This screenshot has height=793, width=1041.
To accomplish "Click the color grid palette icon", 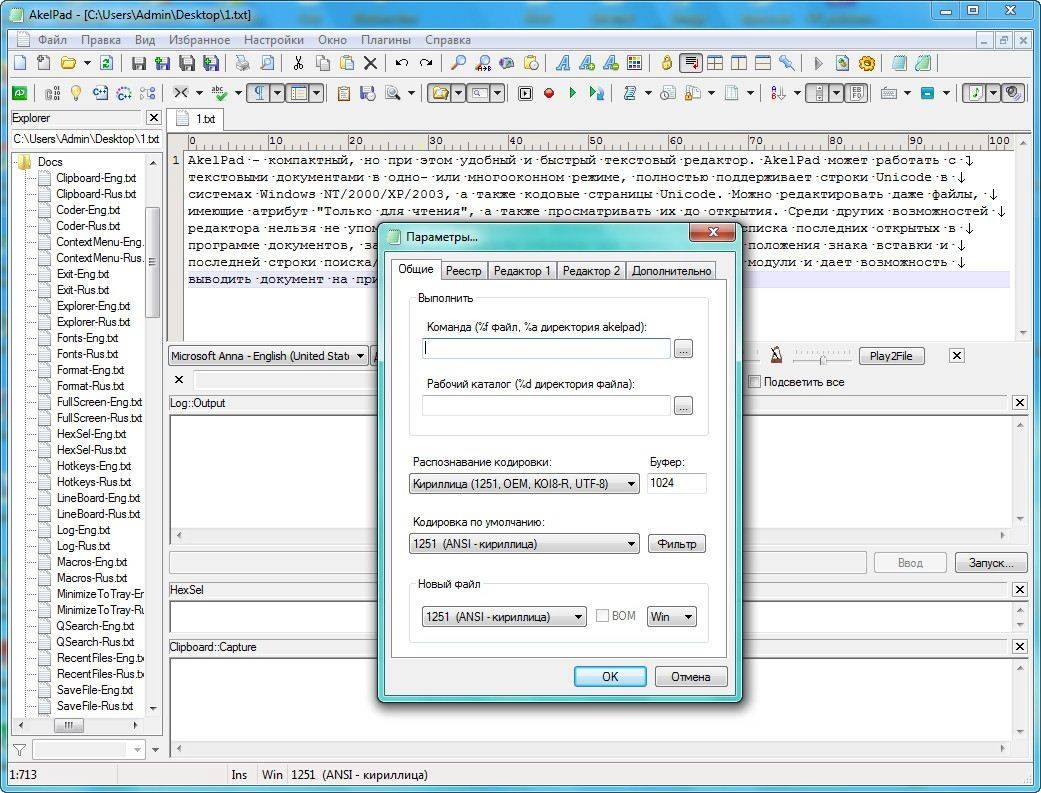I will [635, 63].
